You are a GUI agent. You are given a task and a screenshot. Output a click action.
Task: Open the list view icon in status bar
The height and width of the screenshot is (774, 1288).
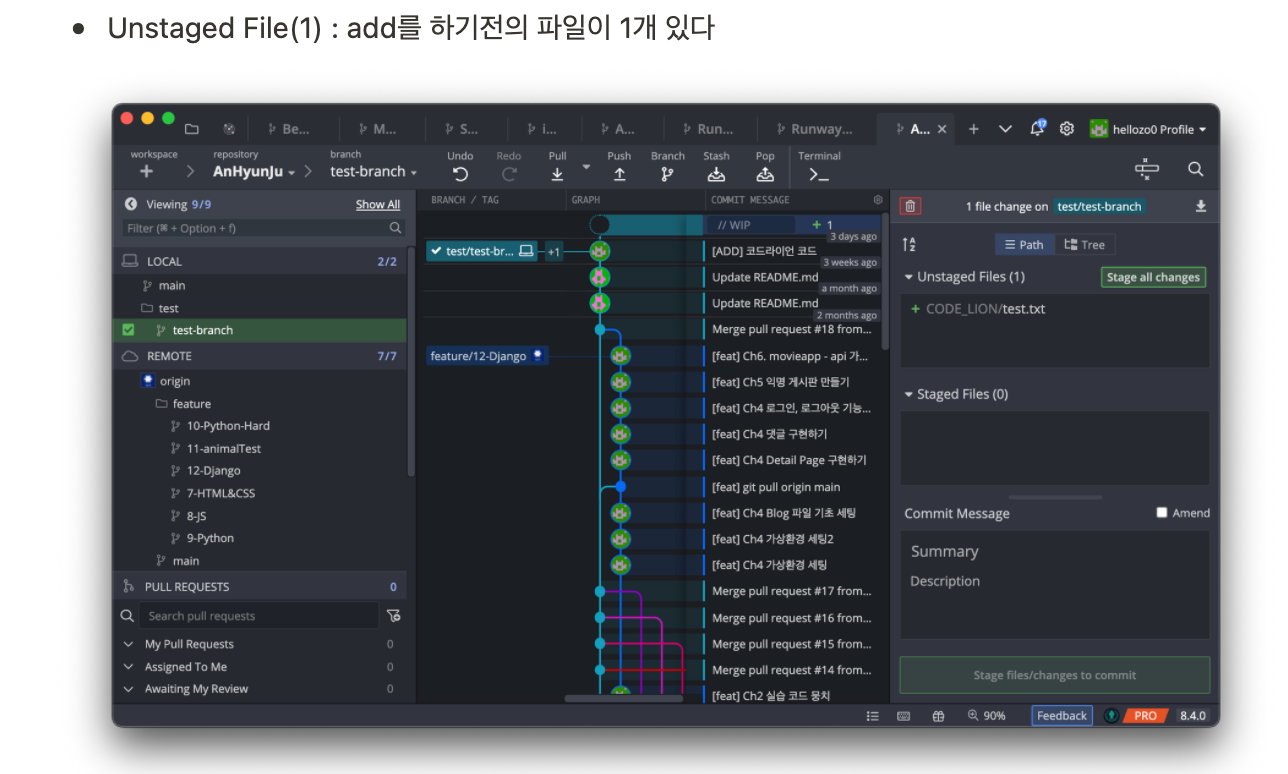click(872, 716)
